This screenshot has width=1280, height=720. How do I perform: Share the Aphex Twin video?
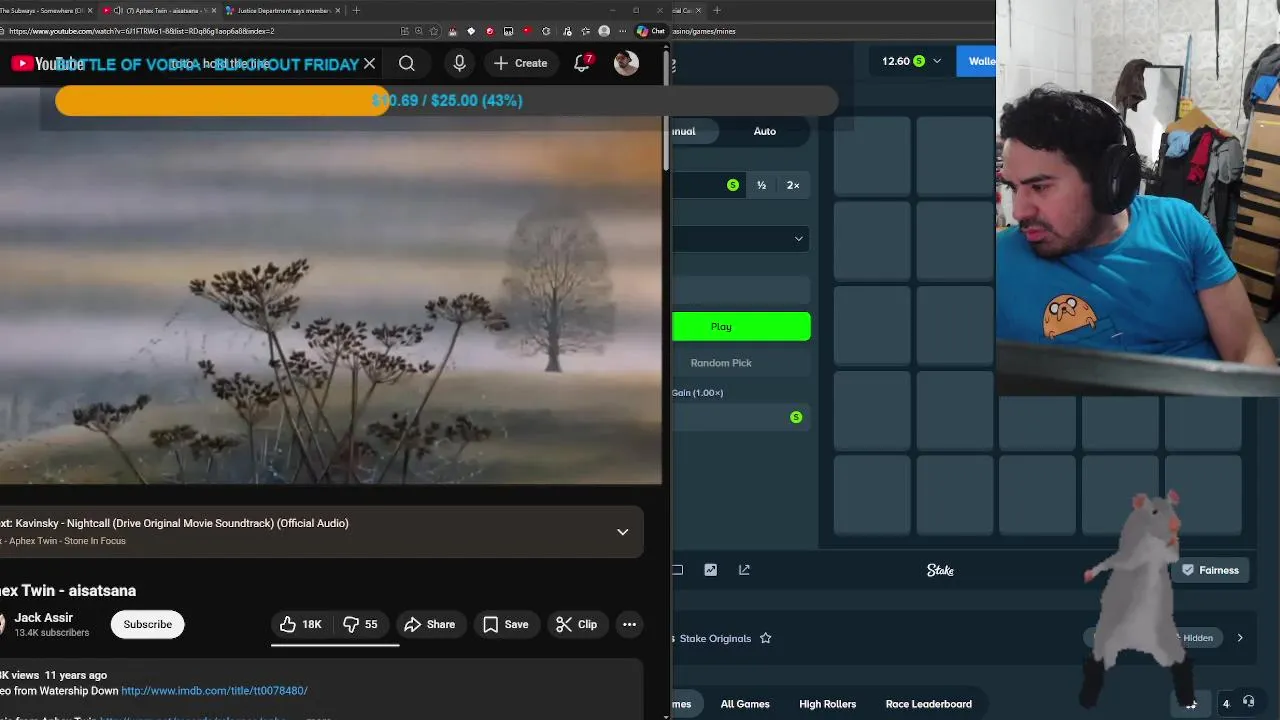(x=430, y=624)
